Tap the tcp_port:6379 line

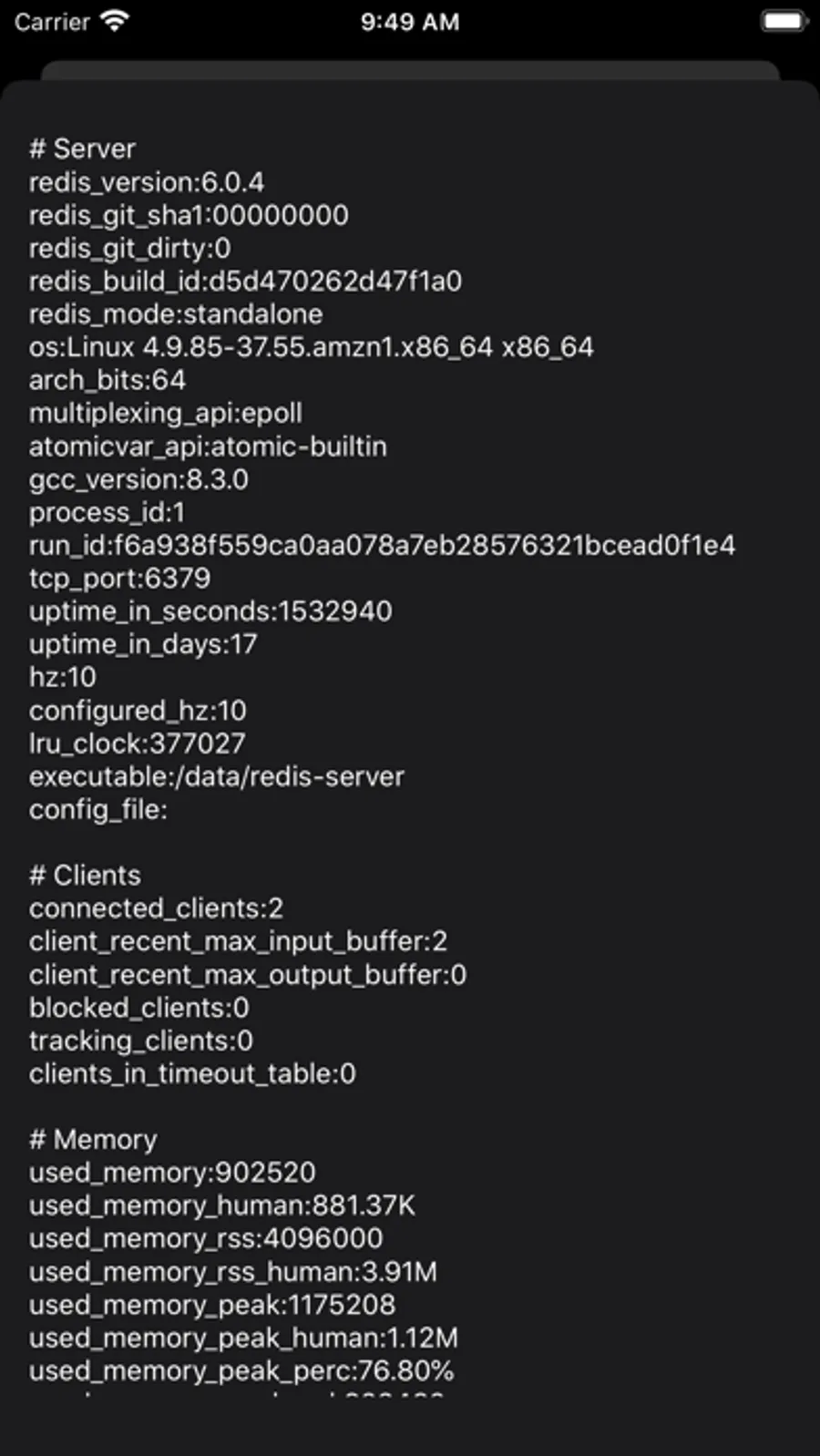pos(119,578)
